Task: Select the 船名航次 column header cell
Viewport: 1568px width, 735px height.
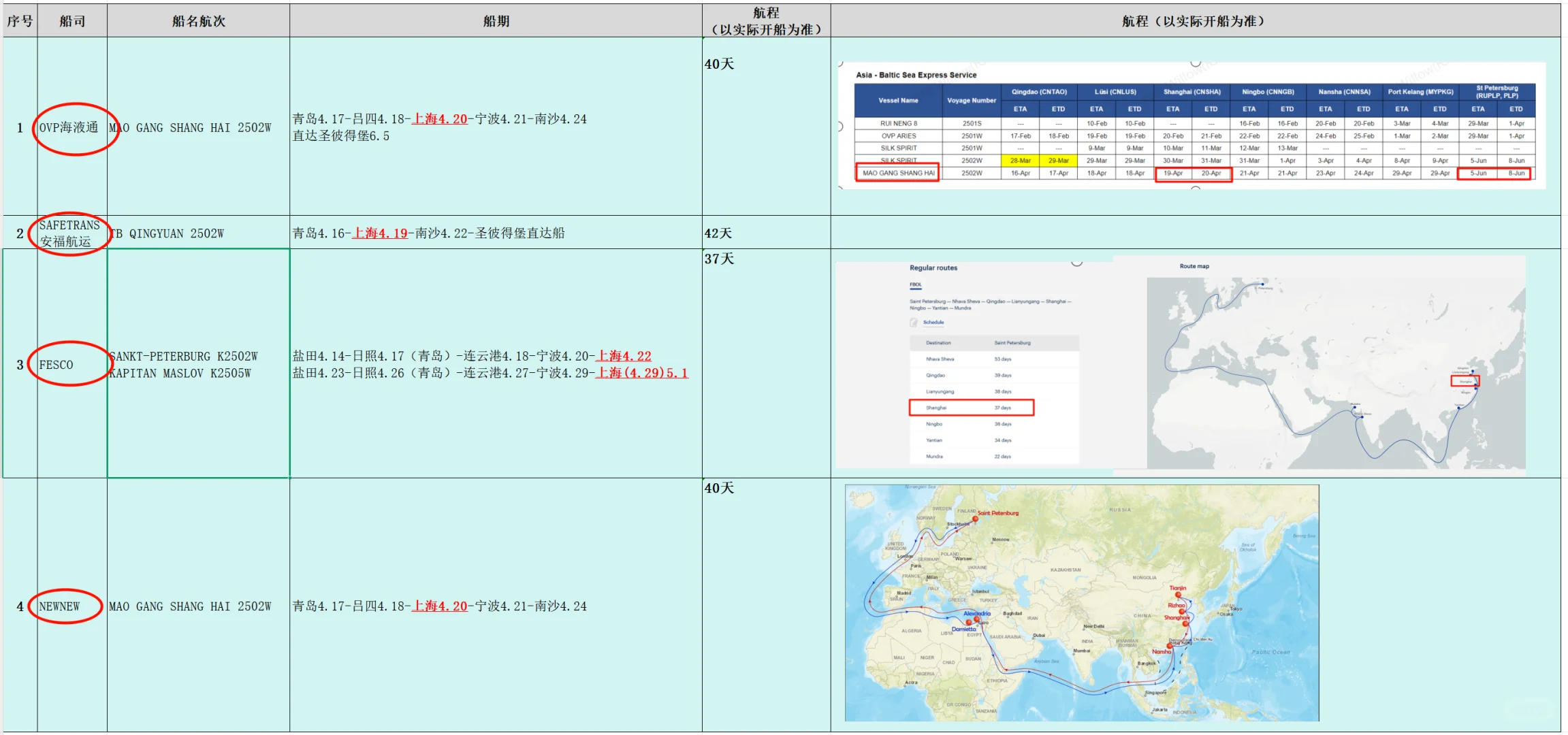Action: pos(198,21)
